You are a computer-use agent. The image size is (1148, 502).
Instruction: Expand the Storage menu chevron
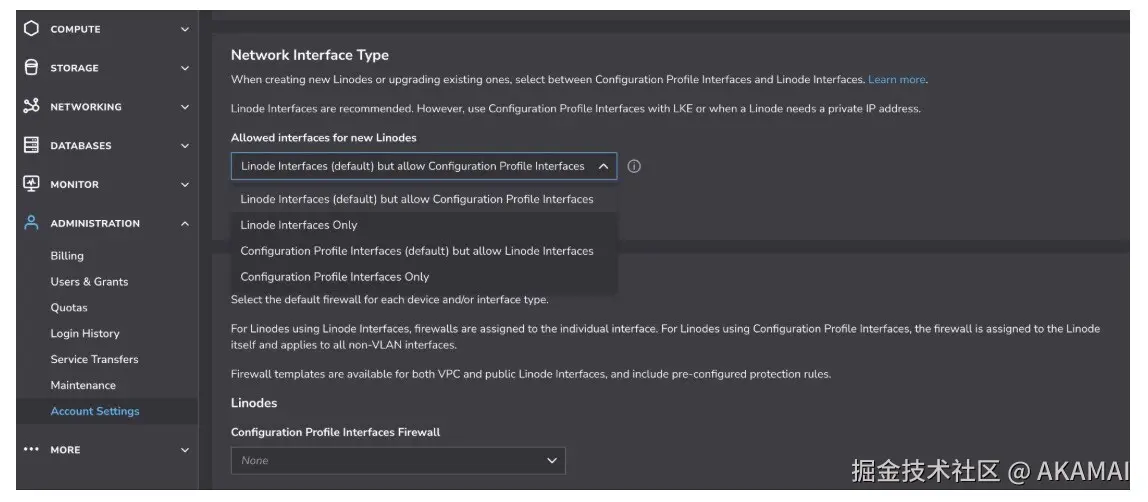click(x=184, y=68)
